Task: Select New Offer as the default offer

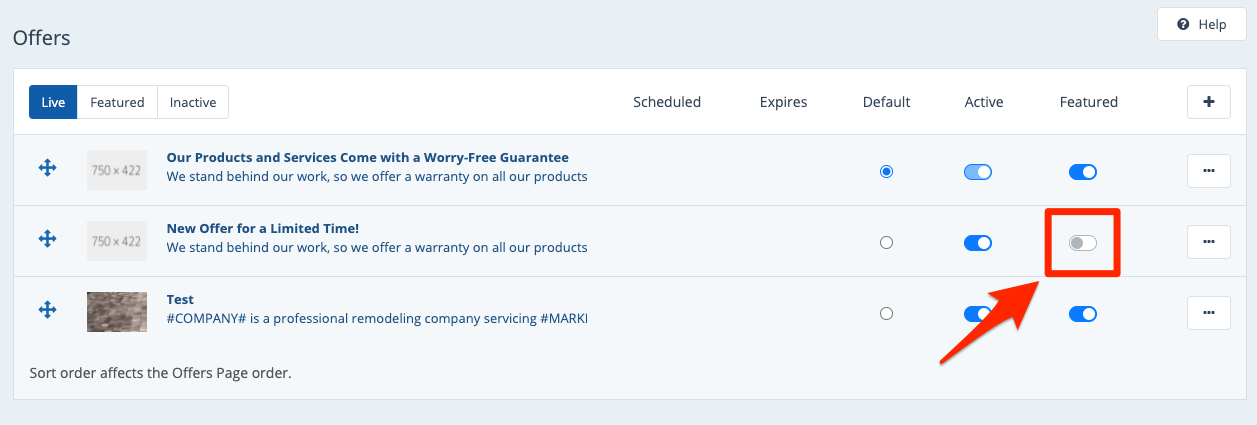Action: tap(886, 243)
